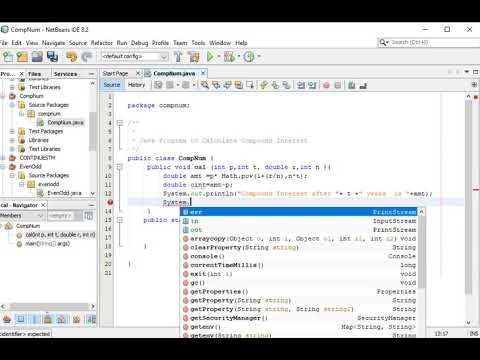Click the Undo arrow icon
This screenshot has width=480, height=360.
click(x=71, y=57)
